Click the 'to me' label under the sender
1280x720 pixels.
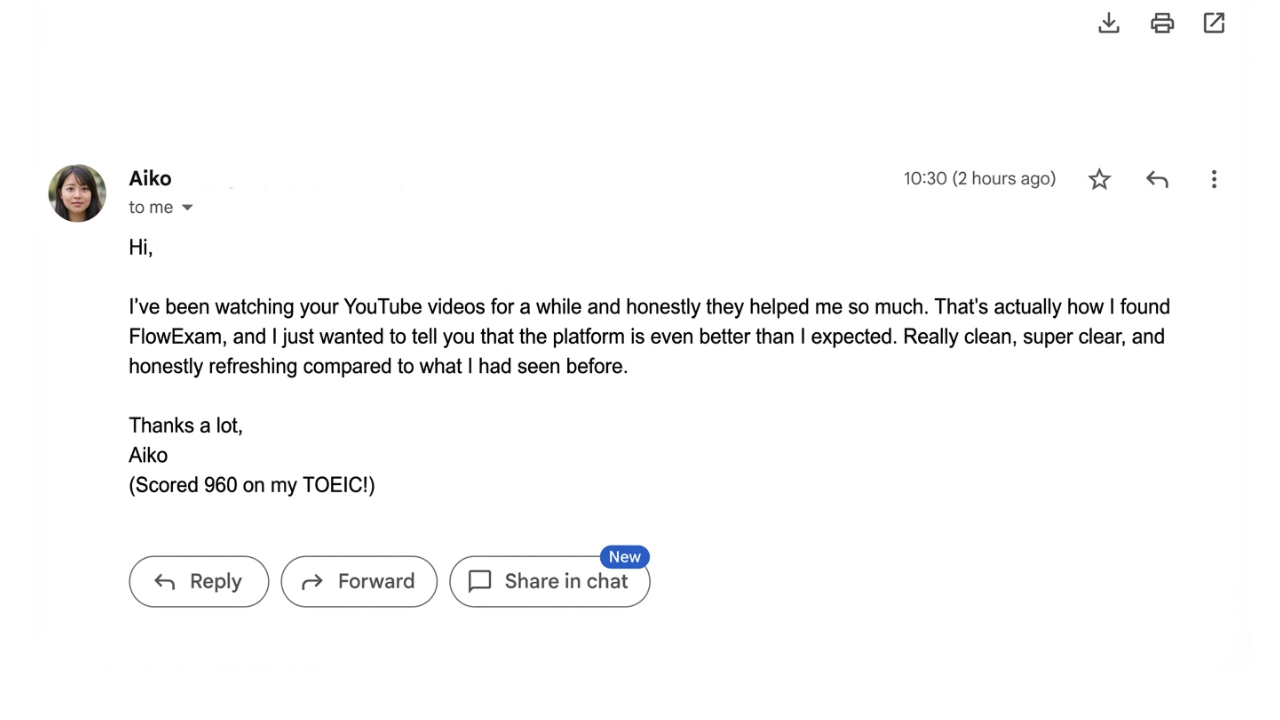coord(150,207)
